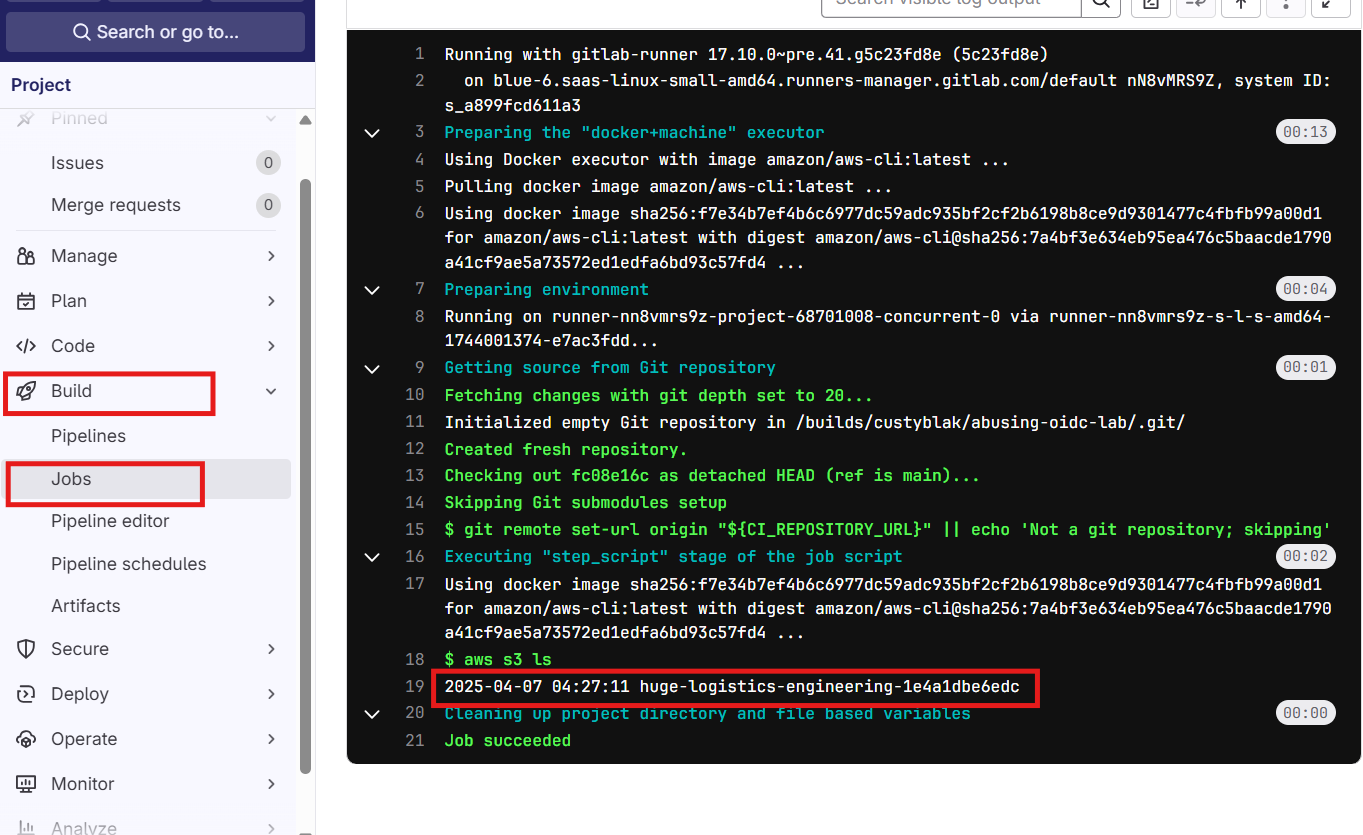
Task: Click the 00:13 duration badge
Action: click(1306, 132)
